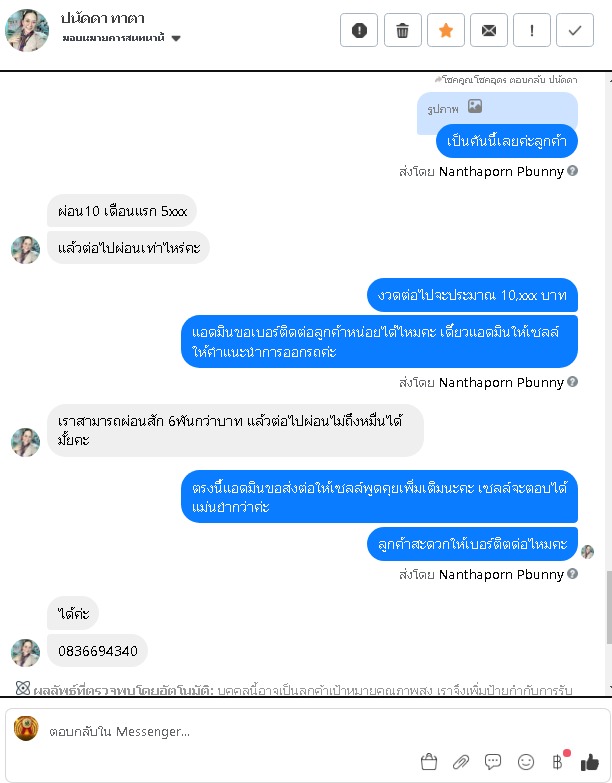Toggle the orange star follow-up marker
This screenshot has height=783, width=612.
445,30
